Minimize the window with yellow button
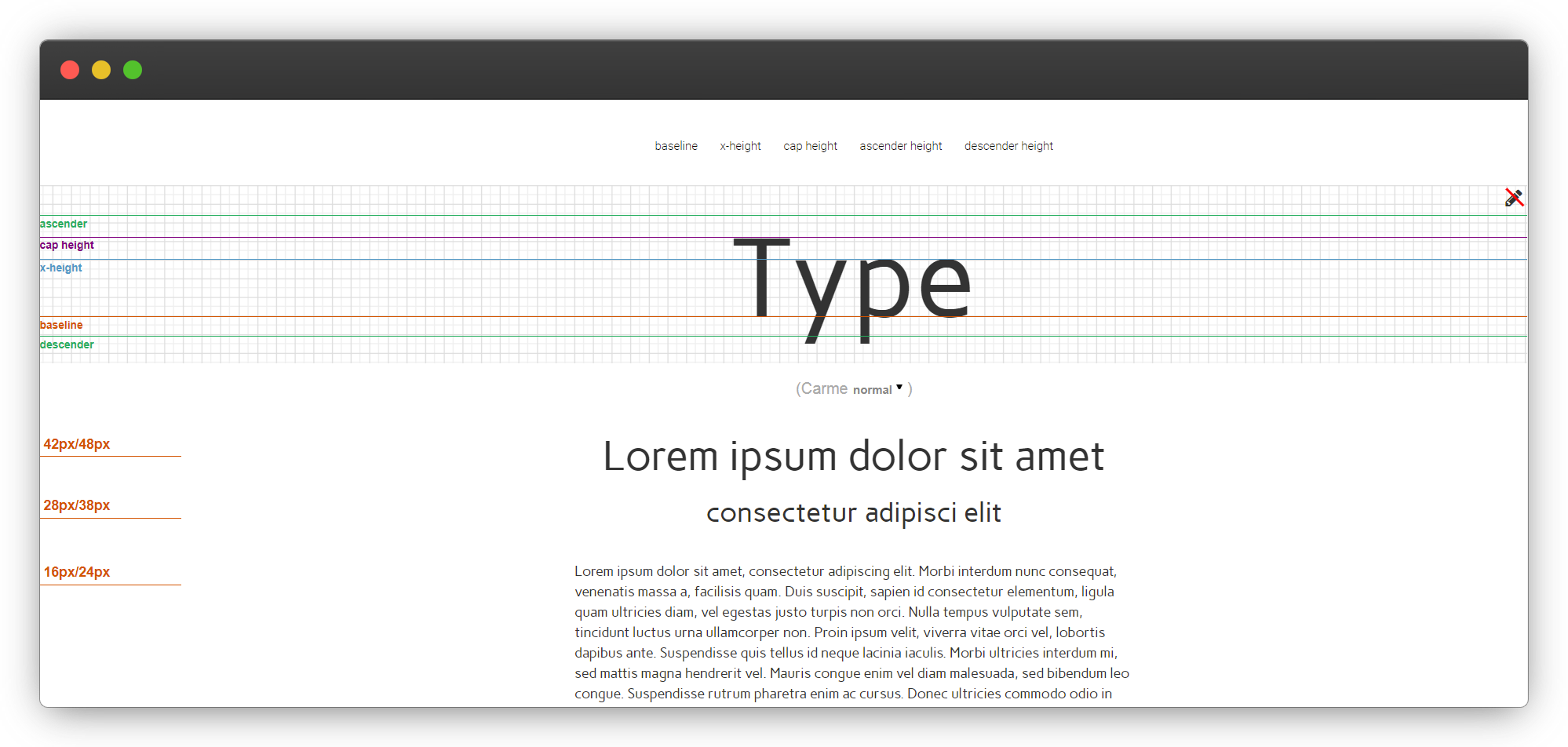 [x=101, y=70]
